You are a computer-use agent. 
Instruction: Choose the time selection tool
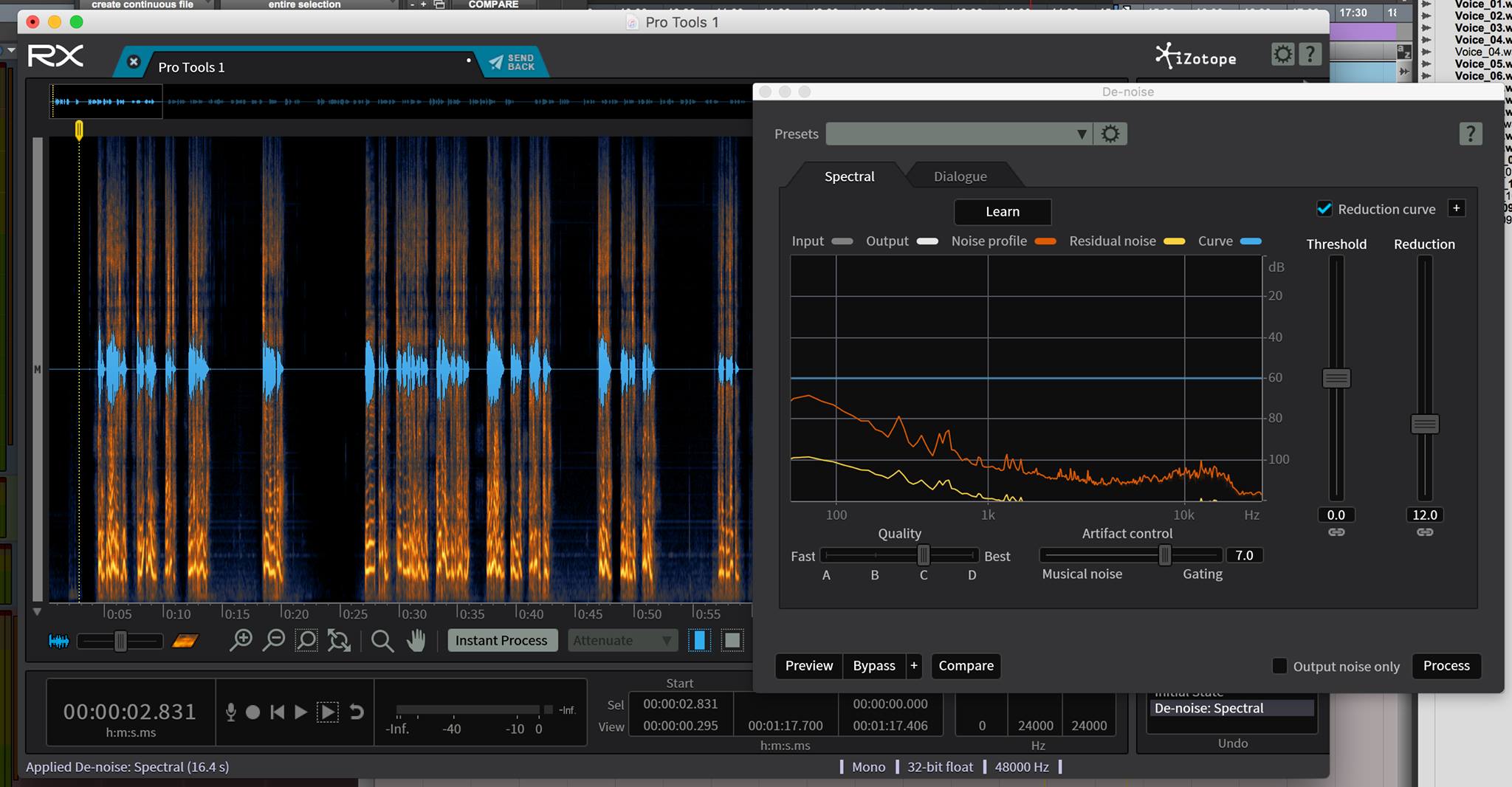pos(699,640)
